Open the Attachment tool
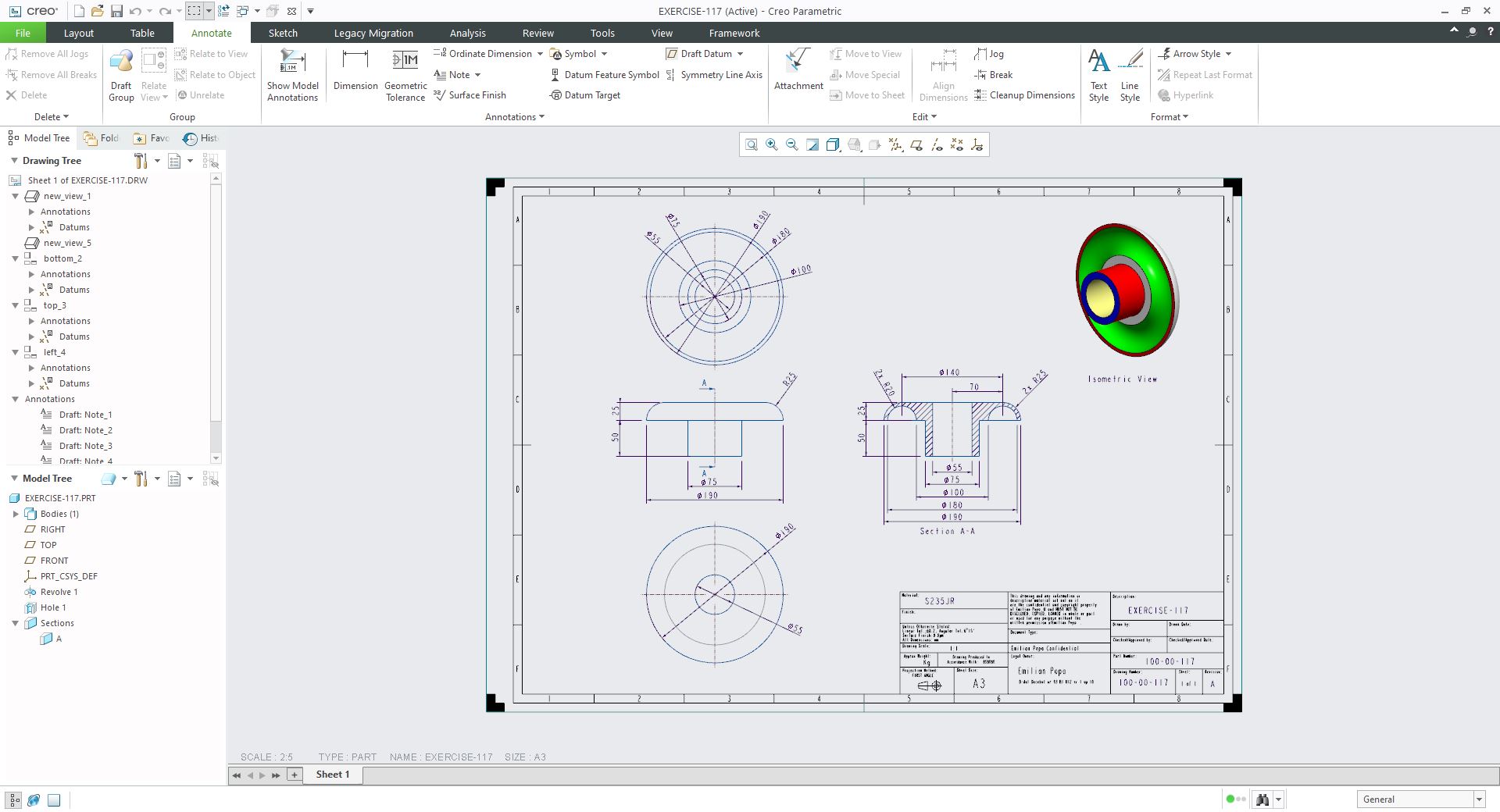Screen dimensions: 1500x812 (798, 70)
